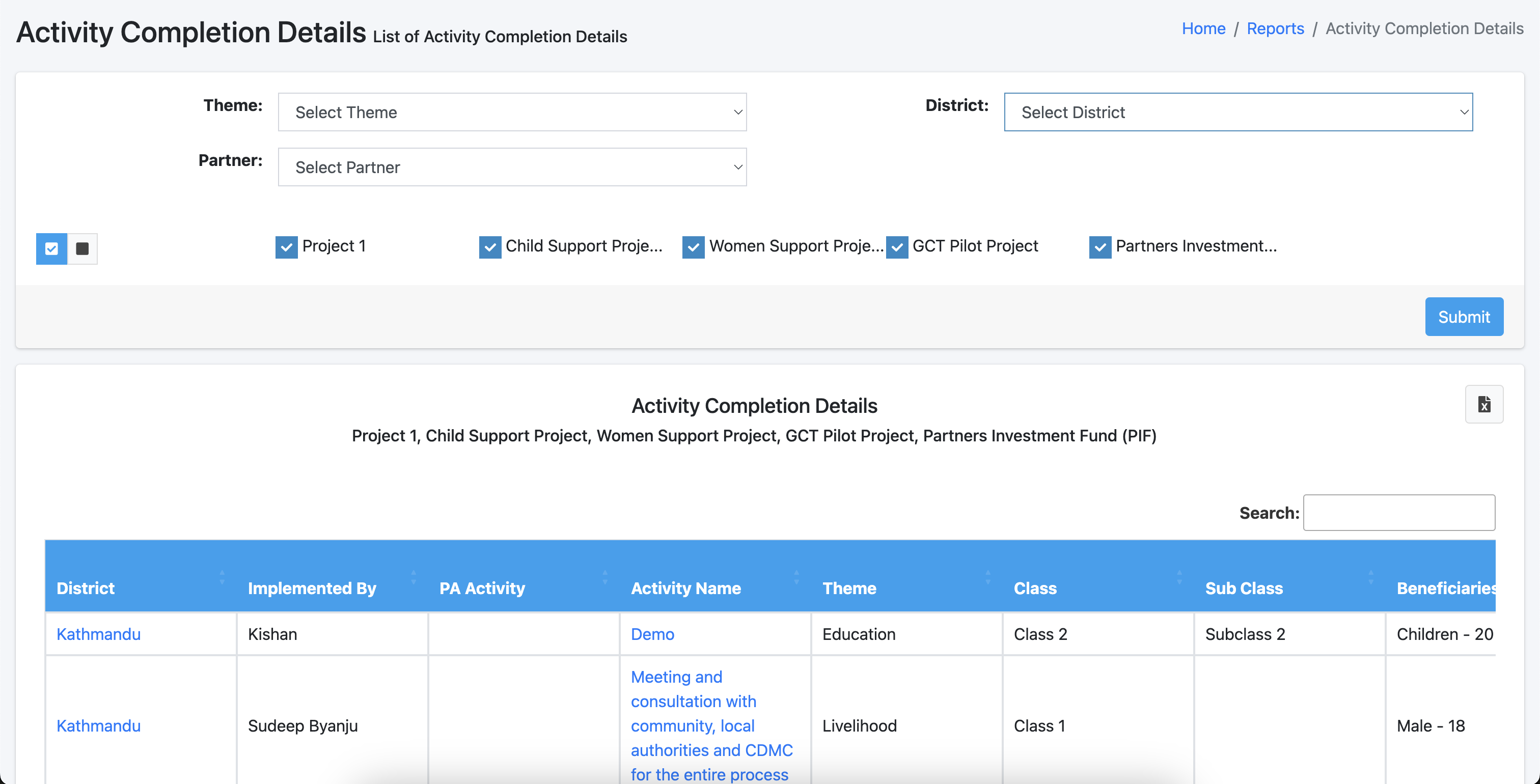Image resolution: width=1540 pixels, height=784 pixels.
Task: Click the Theme column header
Action: (x=906, y=576)
